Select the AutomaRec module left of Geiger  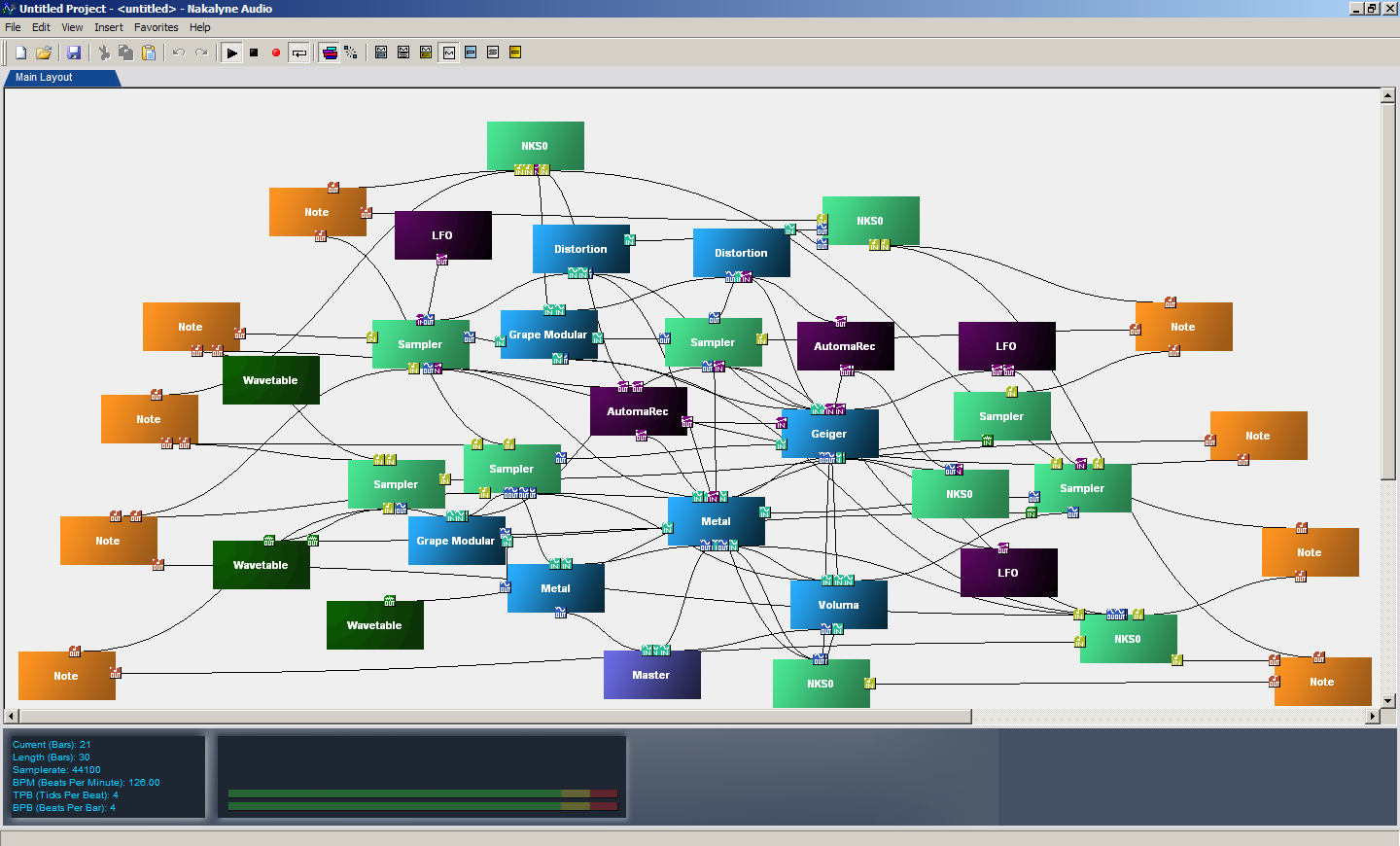click(x=639, y=411)
